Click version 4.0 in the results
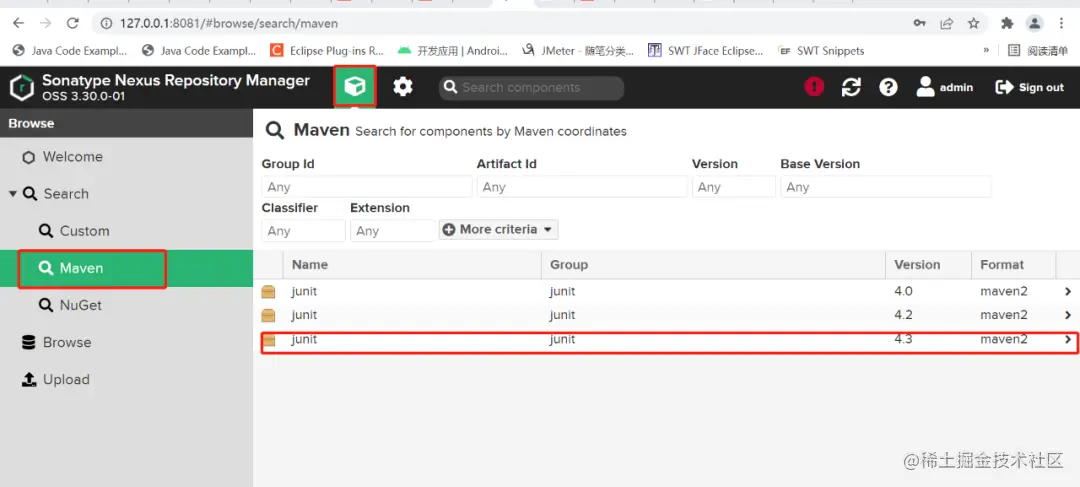The height and width of the screenshot is (487, 1080). point(903,291)
